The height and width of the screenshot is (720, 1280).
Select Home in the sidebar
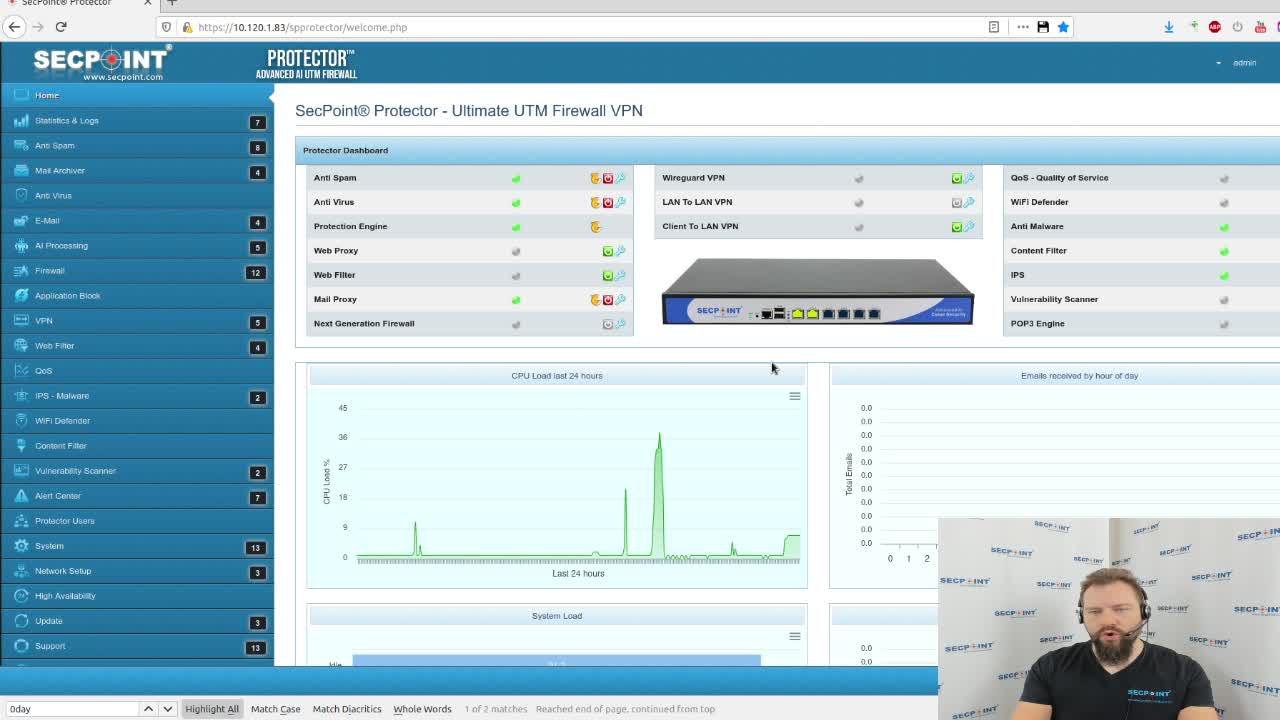137,95
